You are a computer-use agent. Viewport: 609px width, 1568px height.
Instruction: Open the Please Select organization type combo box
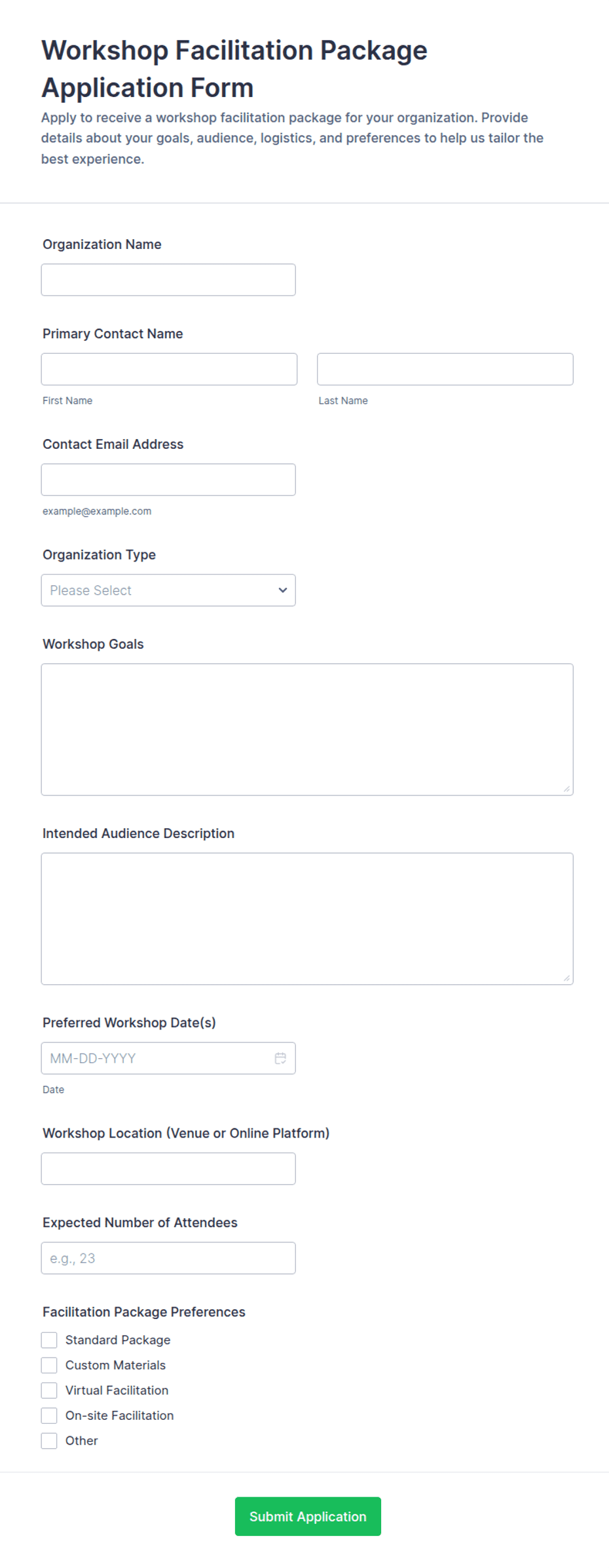168,590
